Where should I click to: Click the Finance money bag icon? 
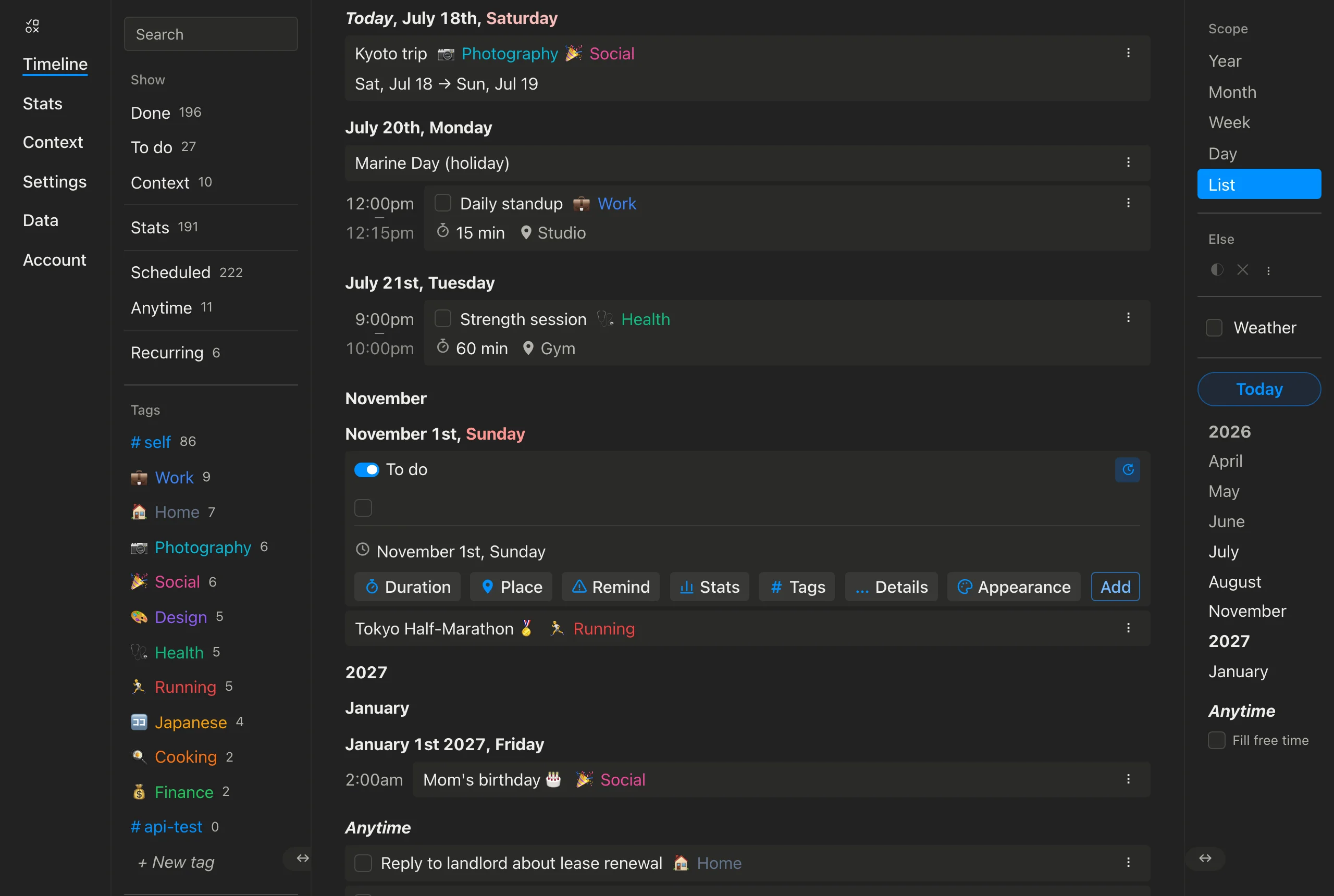coord(139,792)
